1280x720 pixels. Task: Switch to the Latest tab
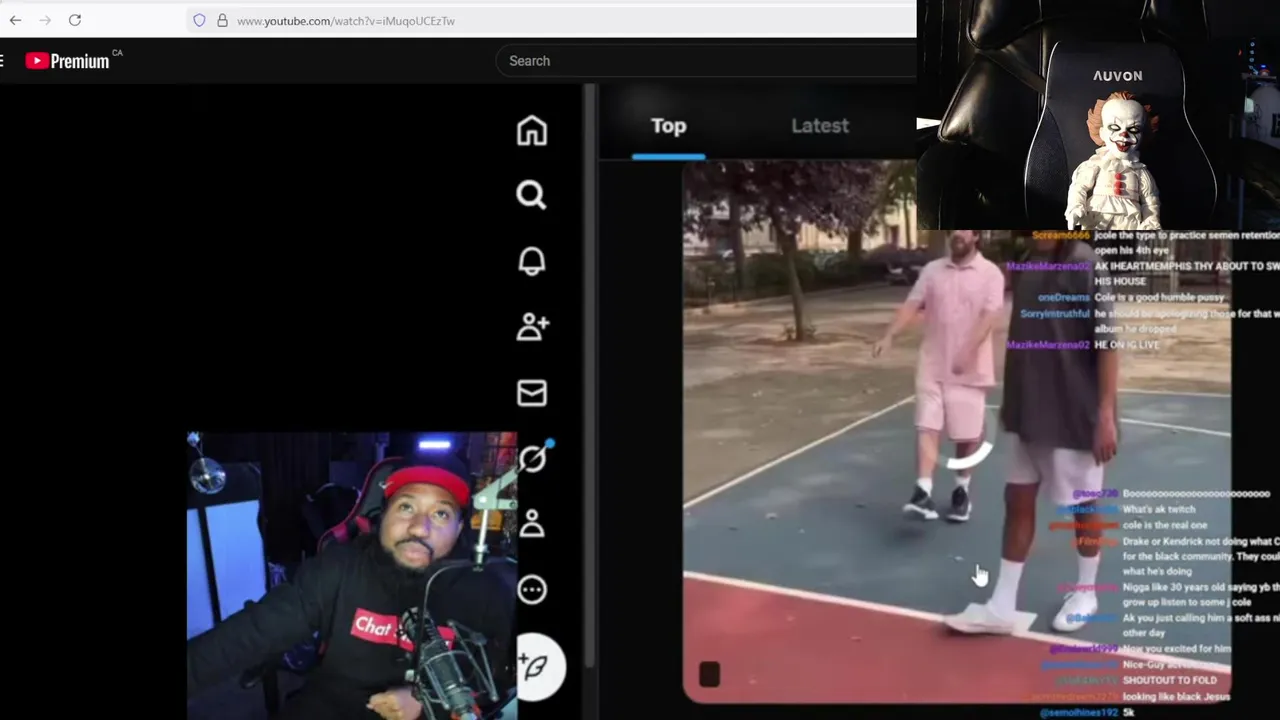click(x=820, y=126)
